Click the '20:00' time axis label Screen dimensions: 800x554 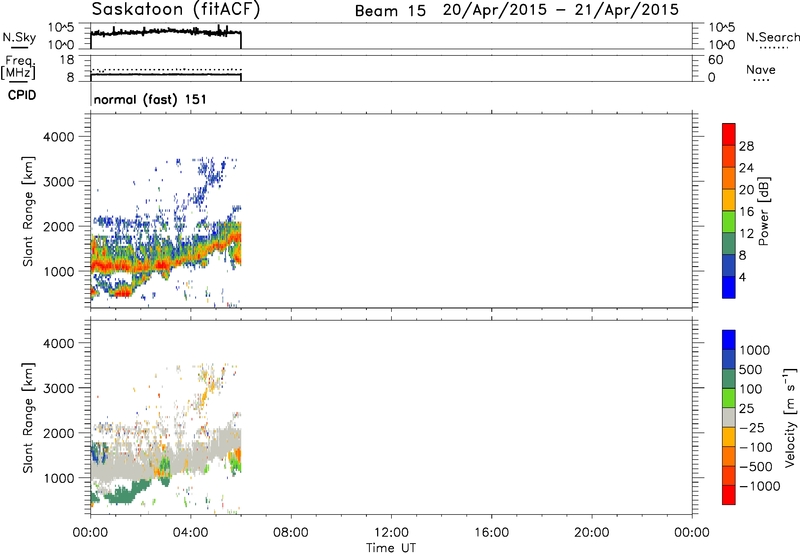pos(592,533)
